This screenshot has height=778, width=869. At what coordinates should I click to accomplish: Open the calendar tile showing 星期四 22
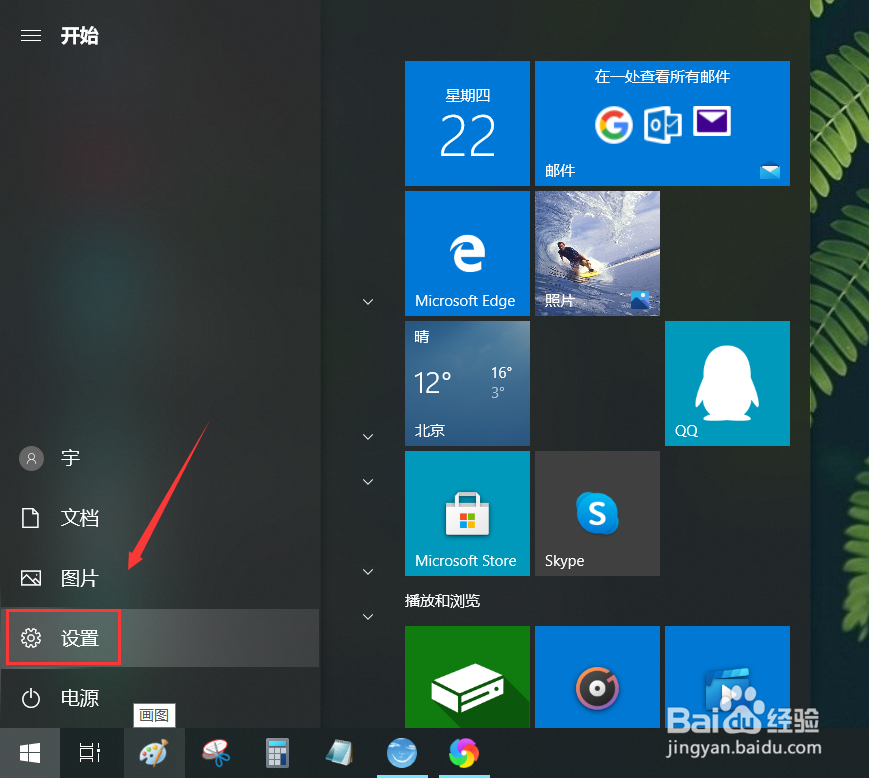point(467,123)
